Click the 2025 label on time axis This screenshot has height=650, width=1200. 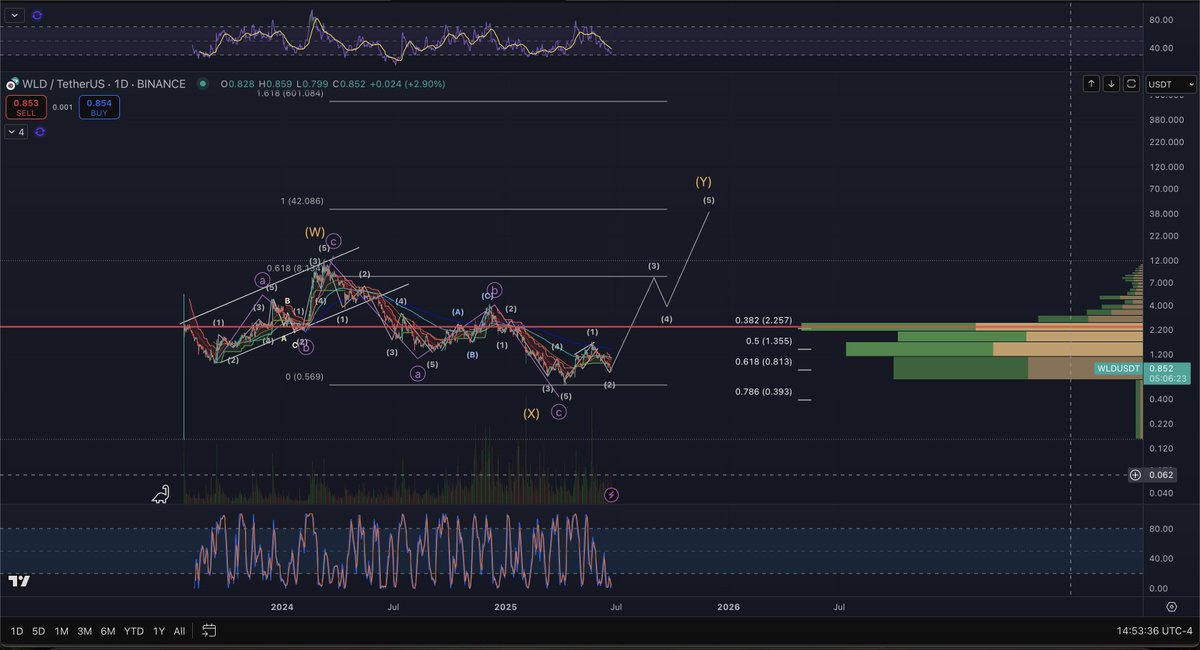pos(505,607)
